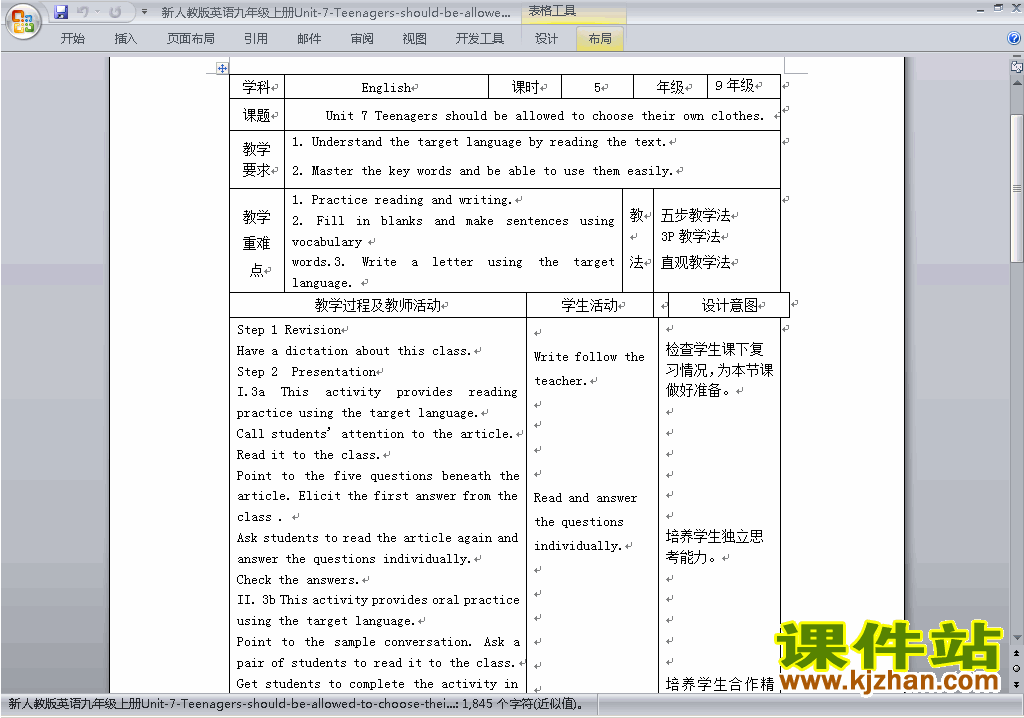Image resolution: width=1024 pixels, height=718 pixels.
Task: Click the '9年级' cell
Action: [x=744, y=86]
